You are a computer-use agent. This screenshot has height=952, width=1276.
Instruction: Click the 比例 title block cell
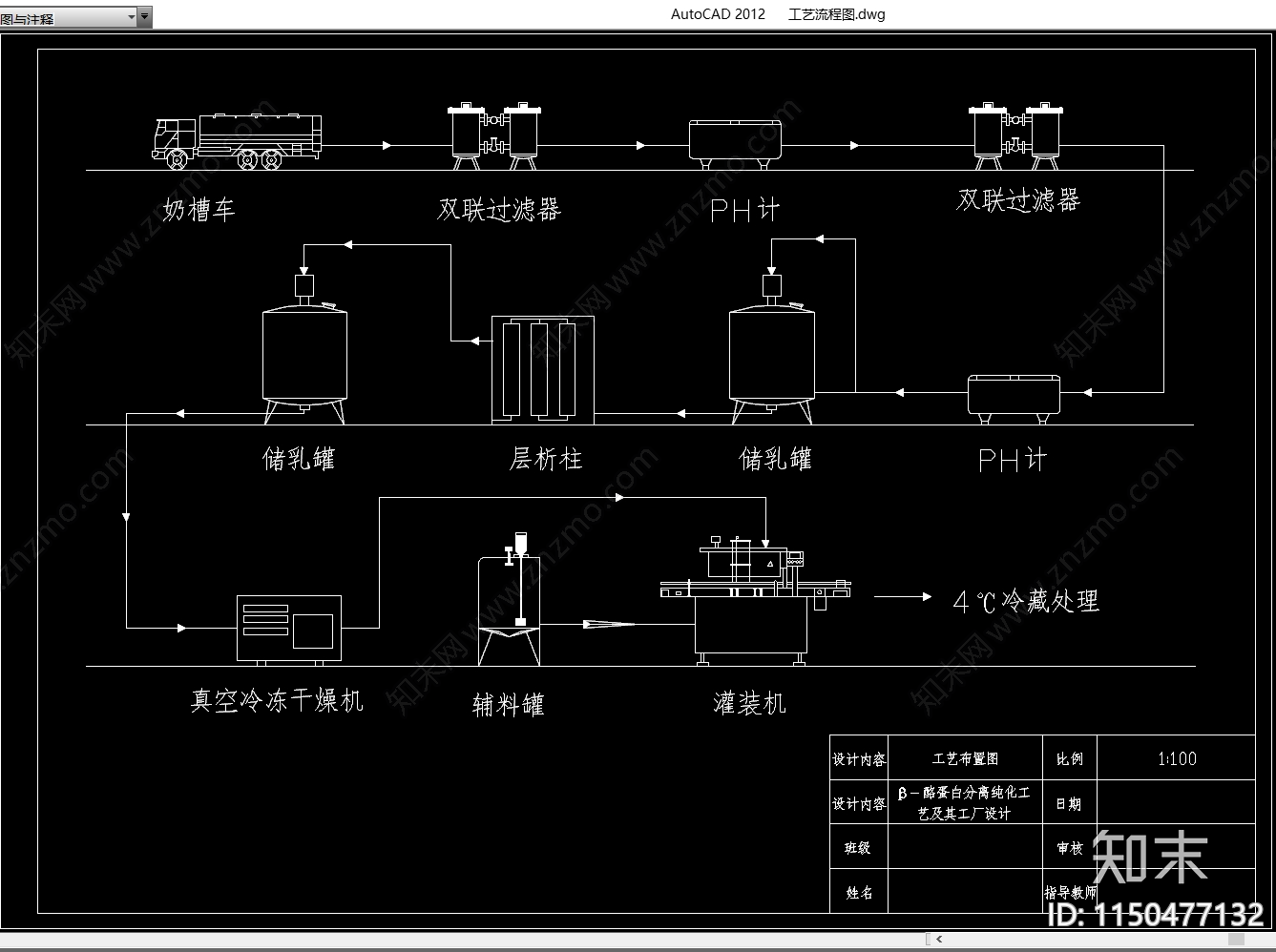(x=1070, y=759)
